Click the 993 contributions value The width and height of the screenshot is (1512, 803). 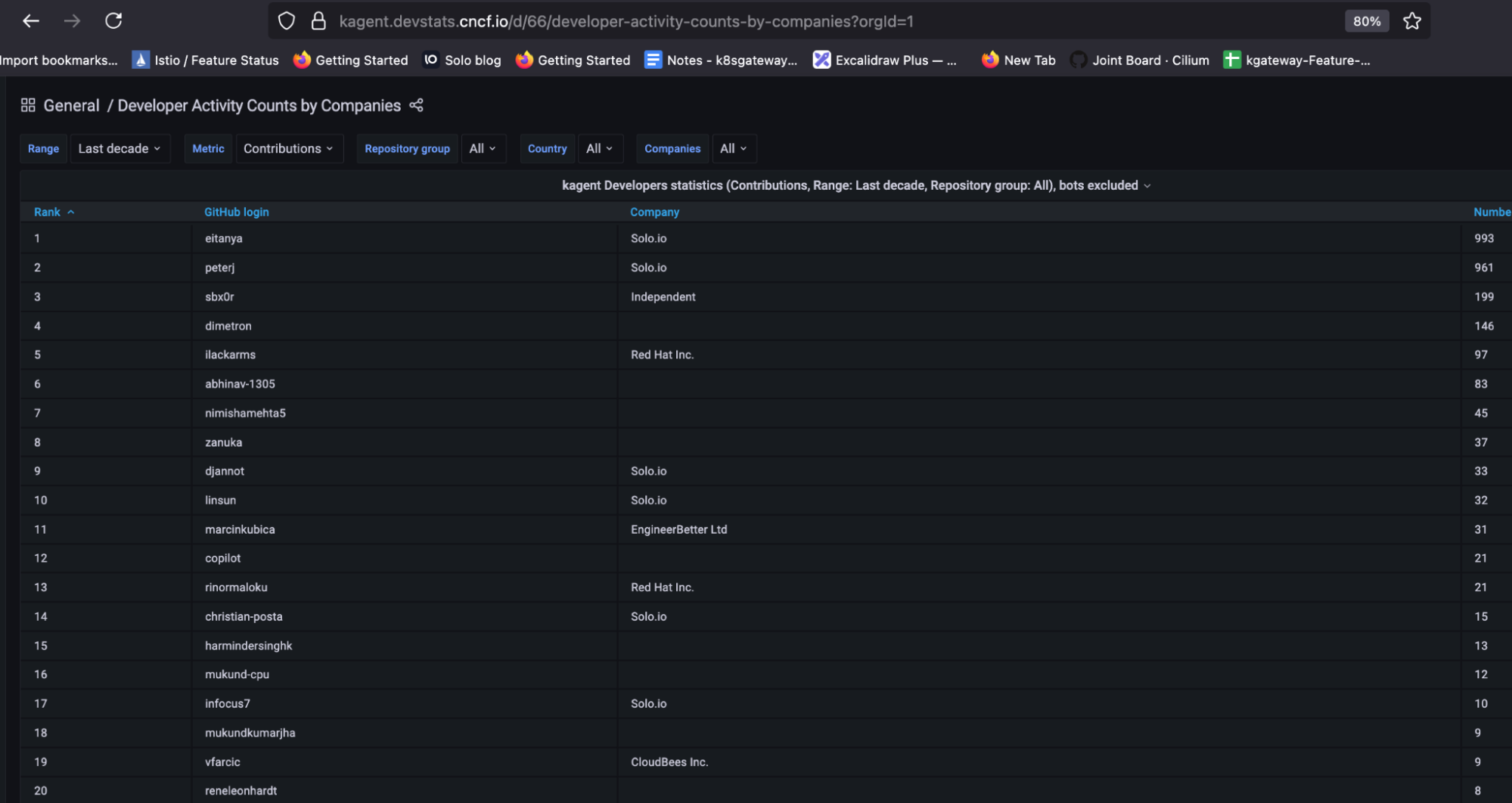click(1484, 238)
